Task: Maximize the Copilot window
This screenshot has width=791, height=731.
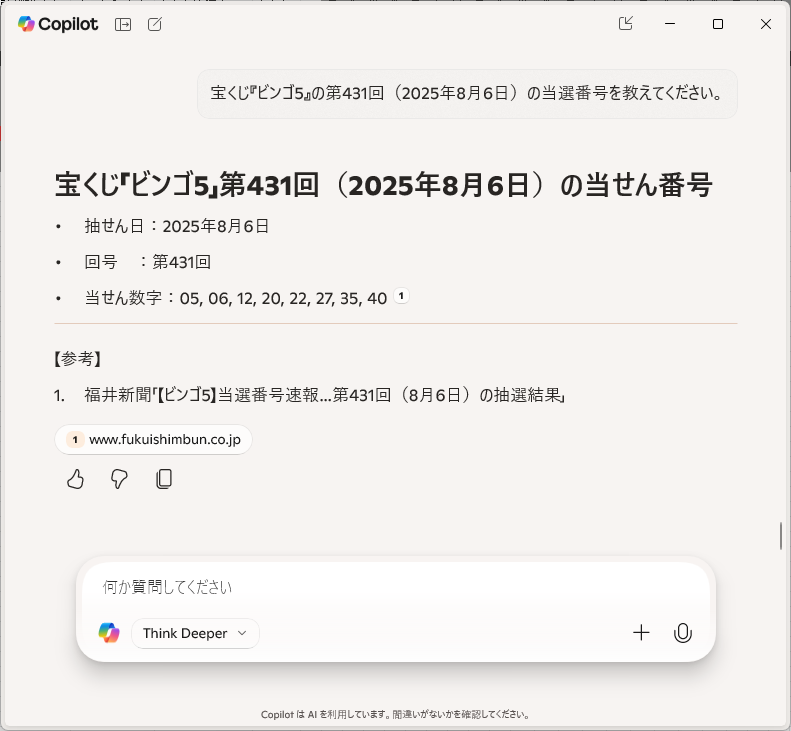Action: 718,24
